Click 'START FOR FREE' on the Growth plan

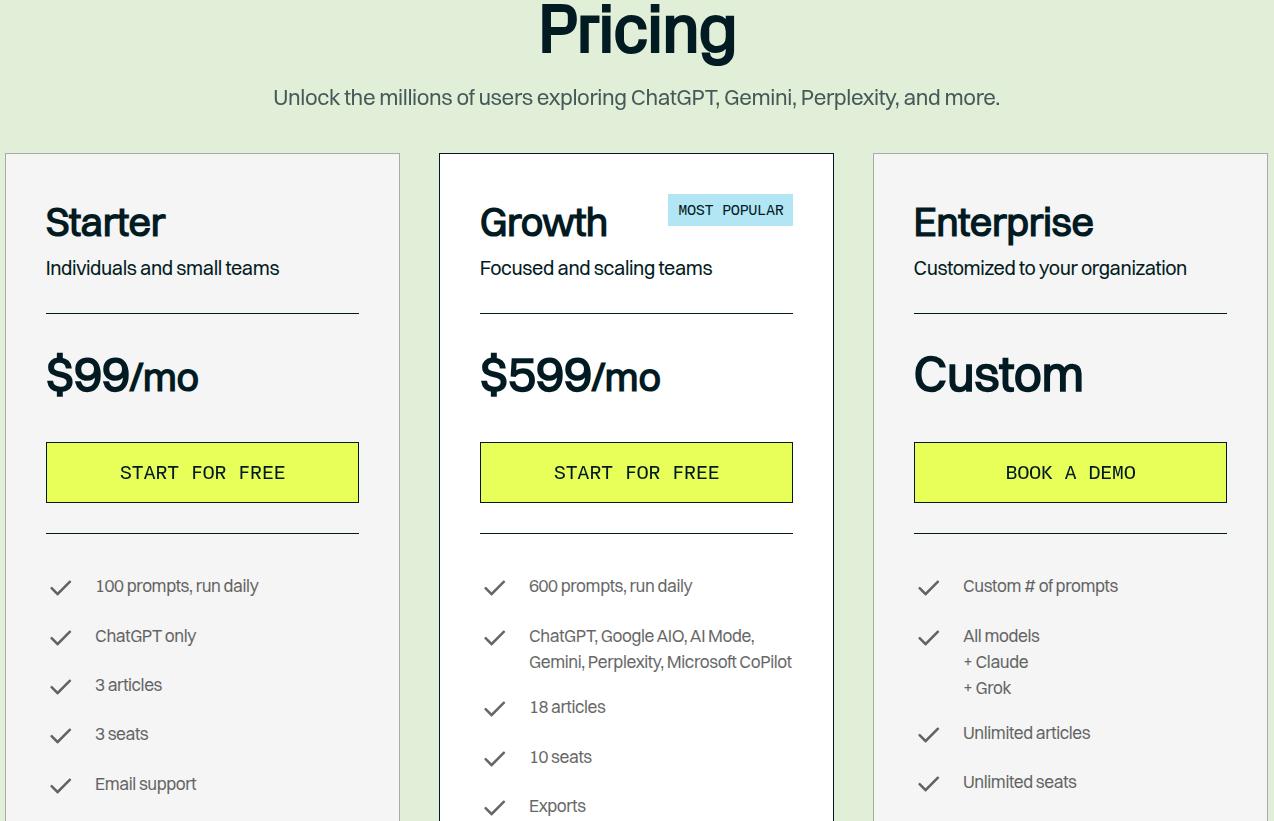(636, 472)
